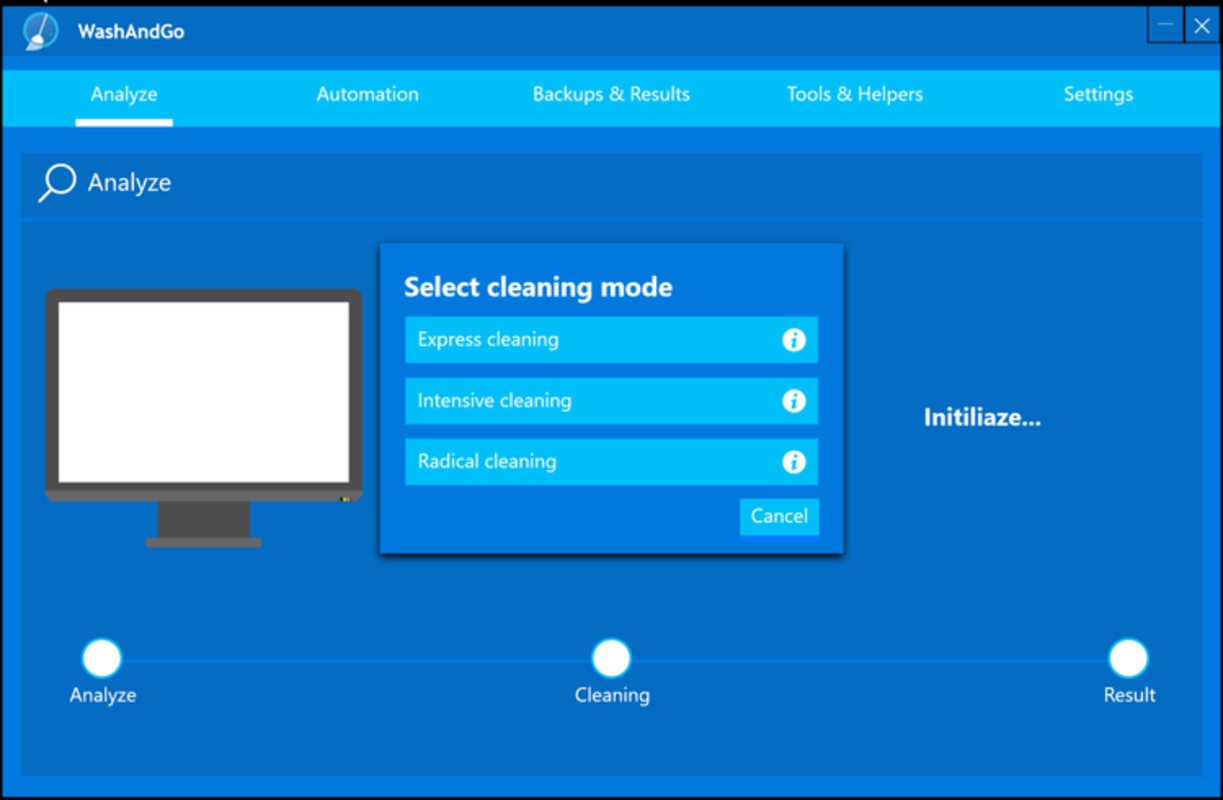Image resolution: width=1223 pixels, height=800 pixels.
Task: Choose Express cleaning mode
Action: click(611, 340)
